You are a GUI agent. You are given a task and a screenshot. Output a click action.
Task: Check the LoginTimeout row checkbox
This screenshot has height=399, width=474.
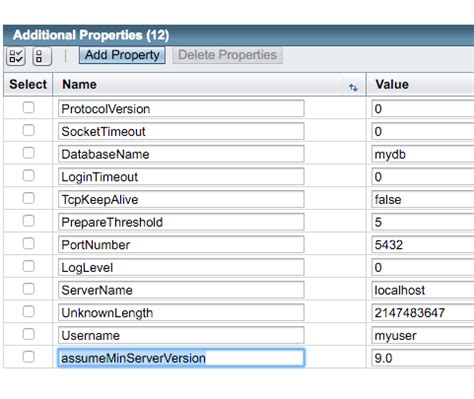pyautogui.click(x=28, y=176)
